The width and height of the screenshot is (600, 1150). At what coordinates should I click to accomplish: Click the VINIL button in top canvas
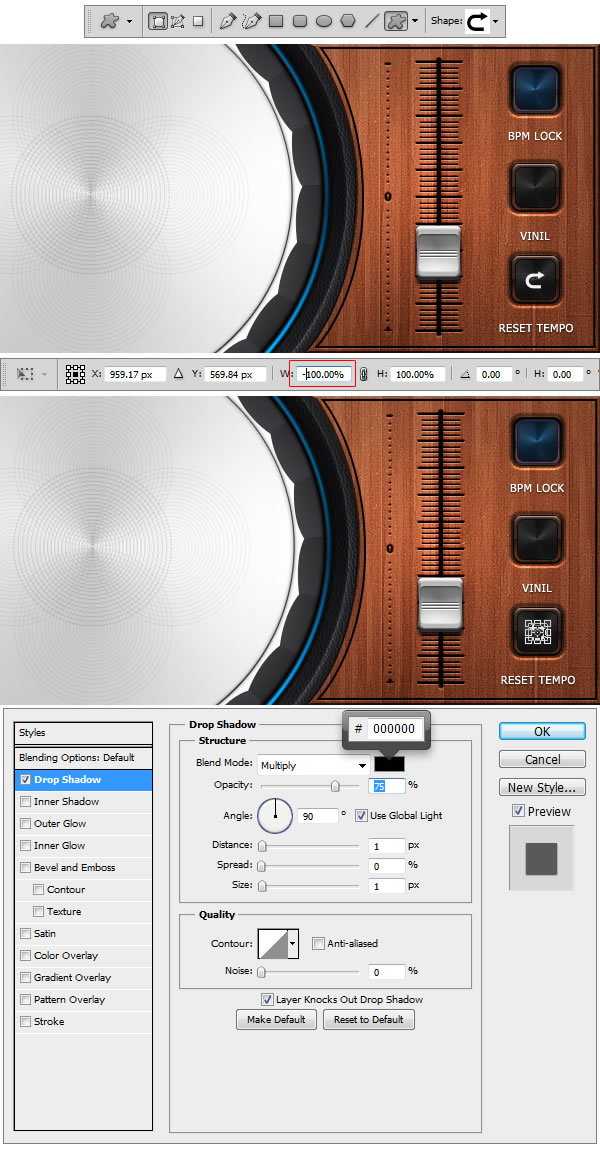tap(535, 188)
